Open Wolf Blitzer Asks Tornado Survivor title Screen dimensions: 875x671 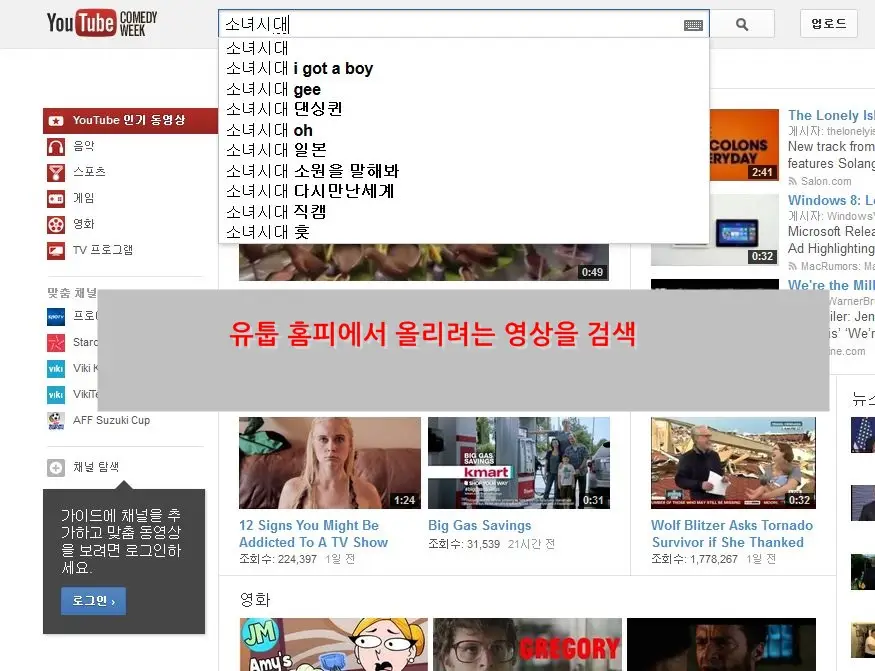click(x=732, y=534)
